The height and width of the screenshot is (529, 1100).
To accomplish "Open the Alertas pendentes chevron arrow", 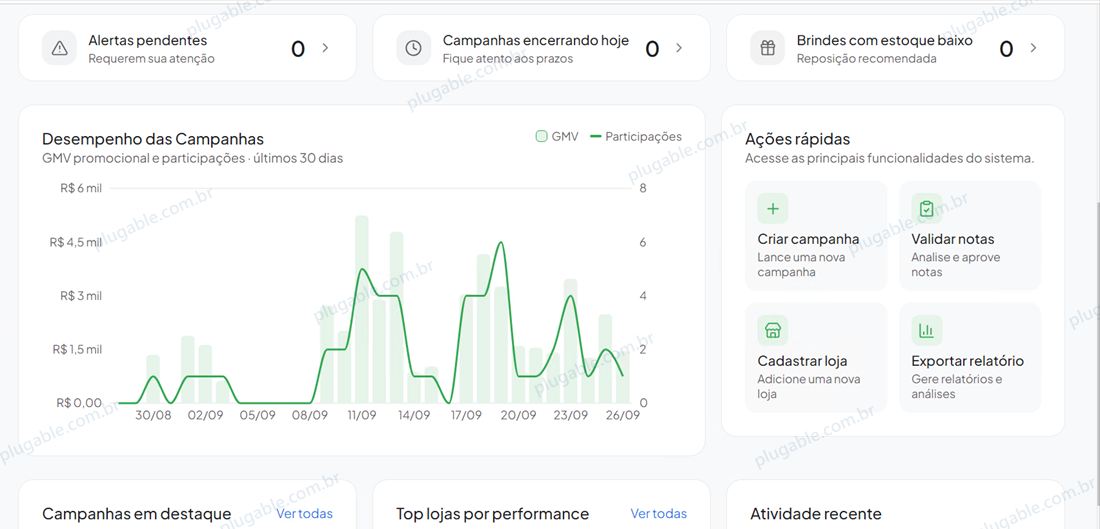I will 326,48.
